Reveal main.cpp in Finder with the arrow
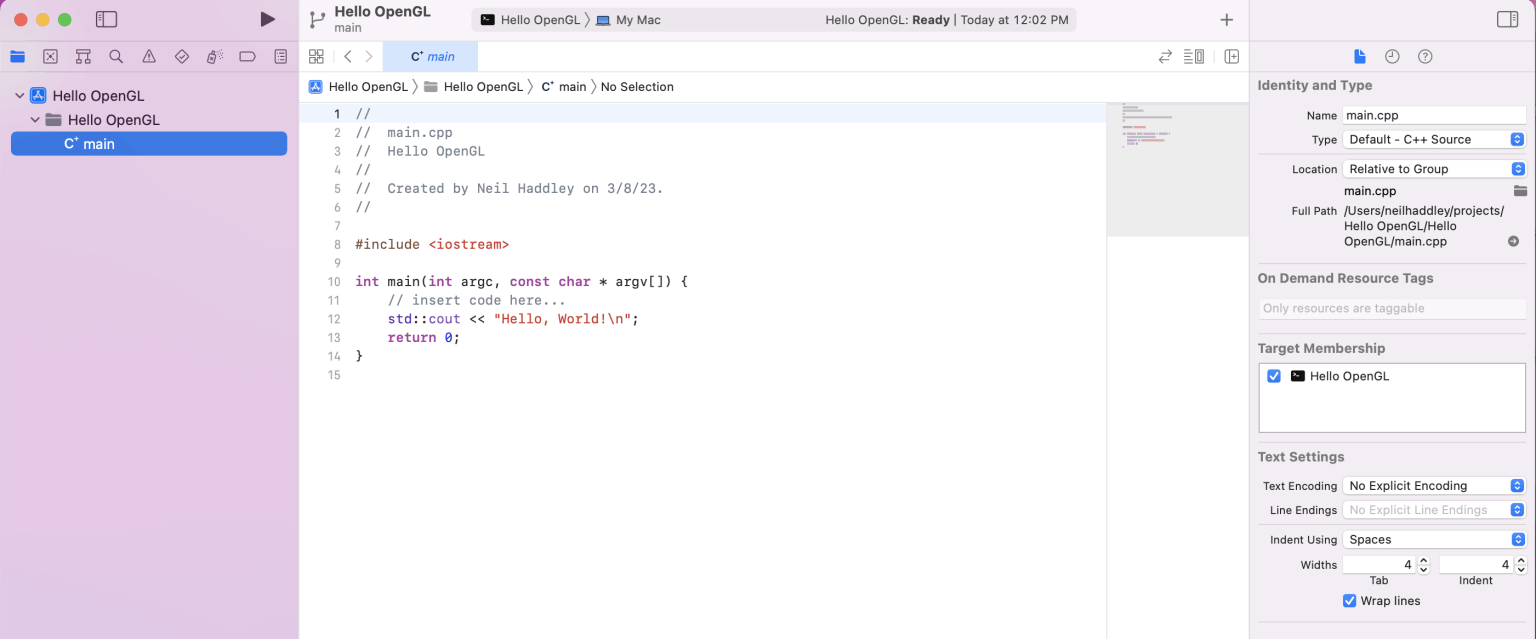This screenshot has height=639, width=1536. click(1513, 241)
